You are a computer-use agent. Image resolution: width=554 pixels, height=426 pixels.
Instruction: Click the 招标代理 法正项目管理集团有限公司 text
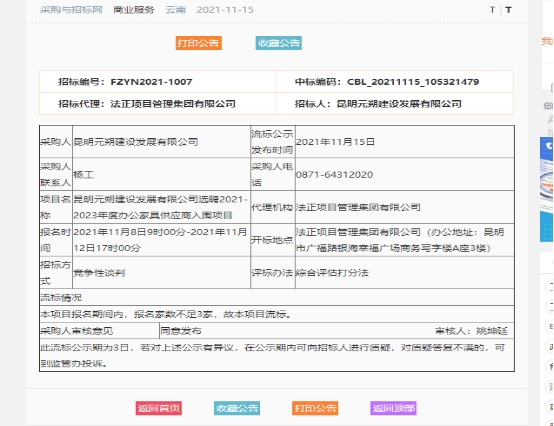pyautogui.click(x=147, y=104)
